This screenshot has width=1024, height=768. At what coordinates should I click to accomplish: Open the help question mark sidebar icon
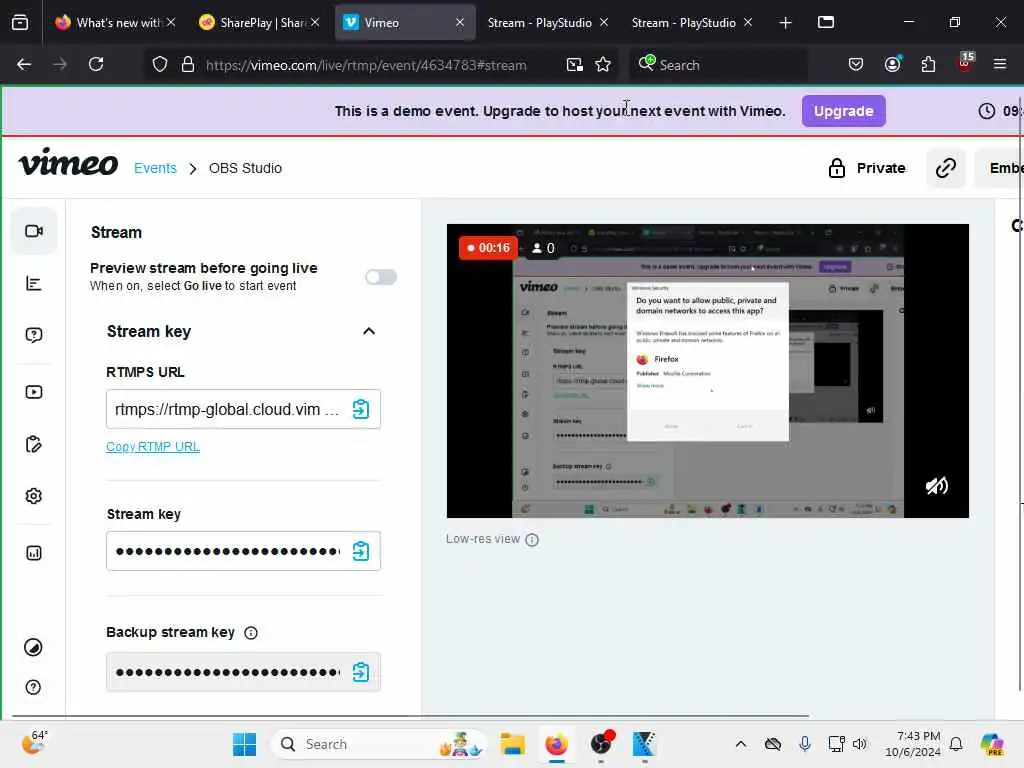point(33,687)
